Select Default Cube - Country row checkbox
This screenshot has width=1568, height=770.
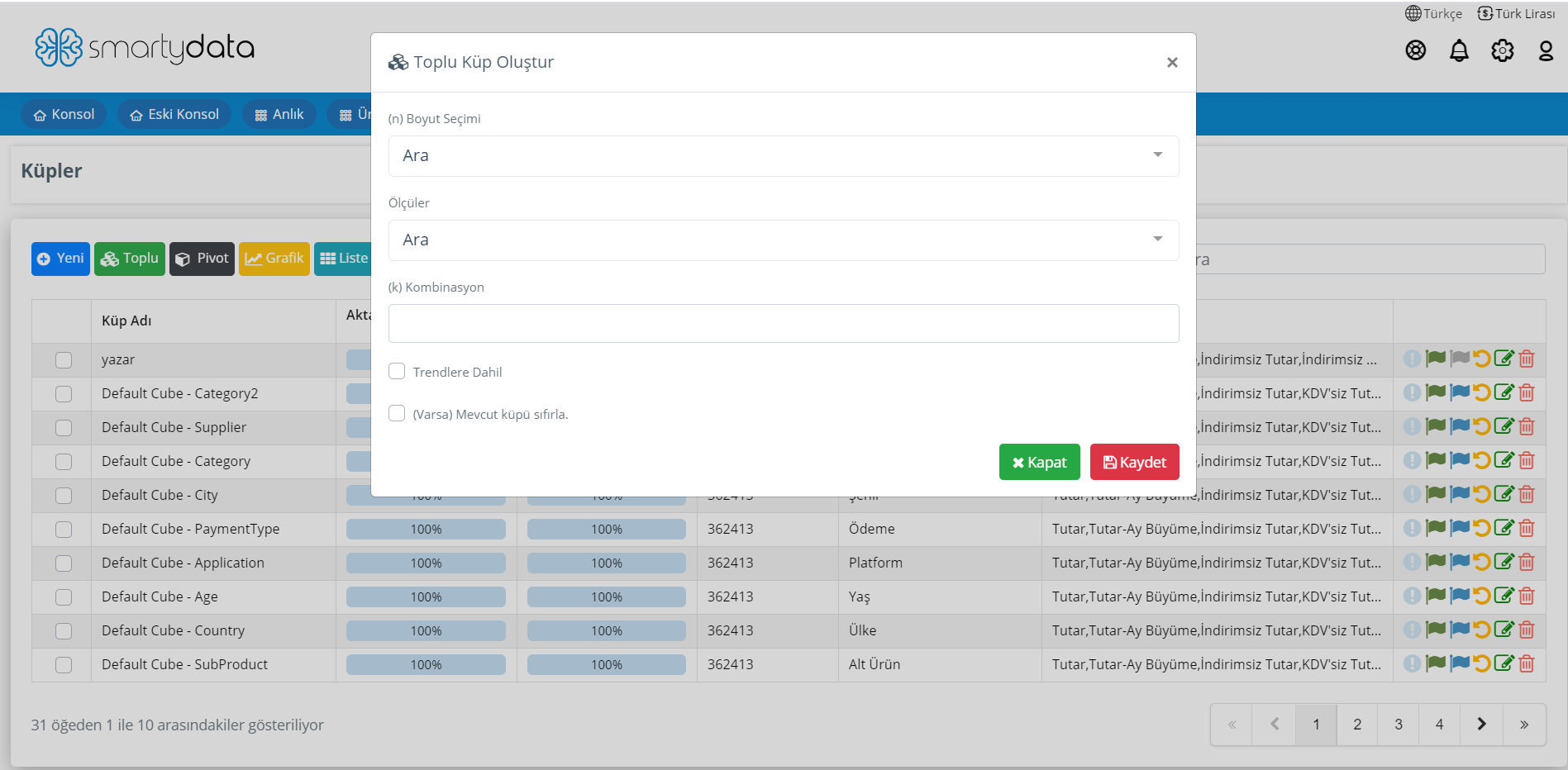pyautogui.click(x=64, y=631)
